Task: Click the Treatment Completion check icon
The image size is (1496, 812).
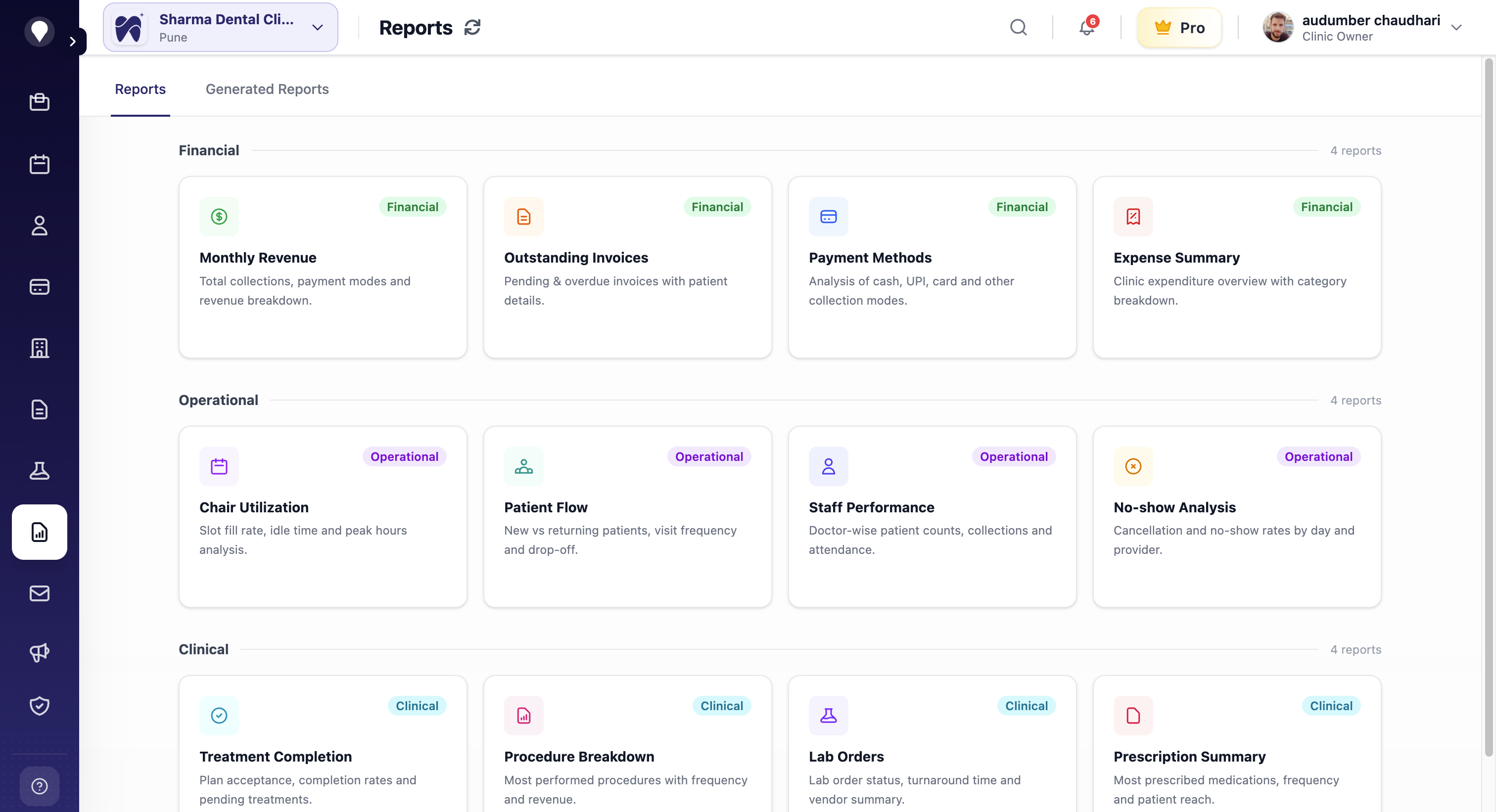Action: (219, 716)
